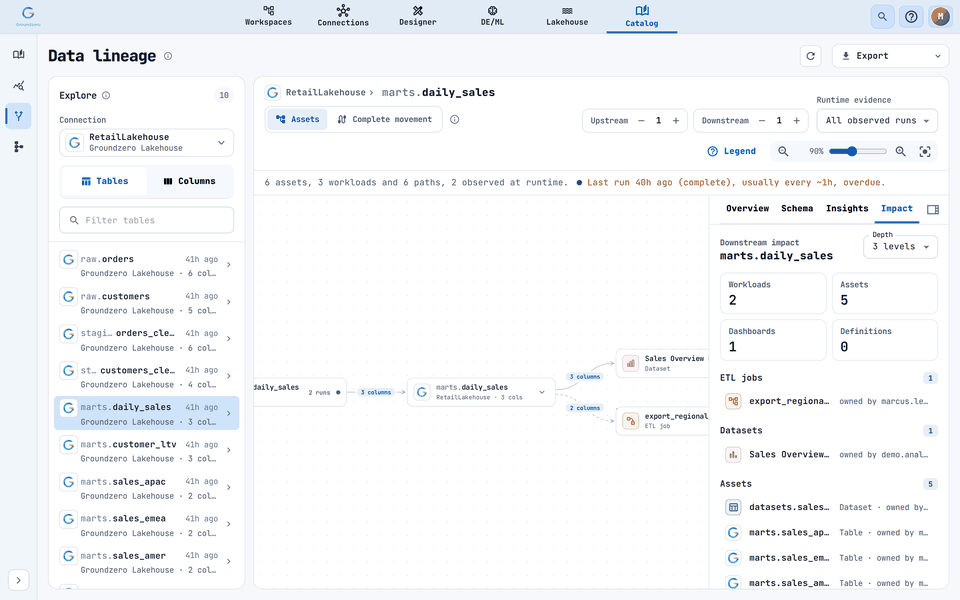
Task: Open the Depth 3 levels dropdown
Action: (x=901, y=247)
